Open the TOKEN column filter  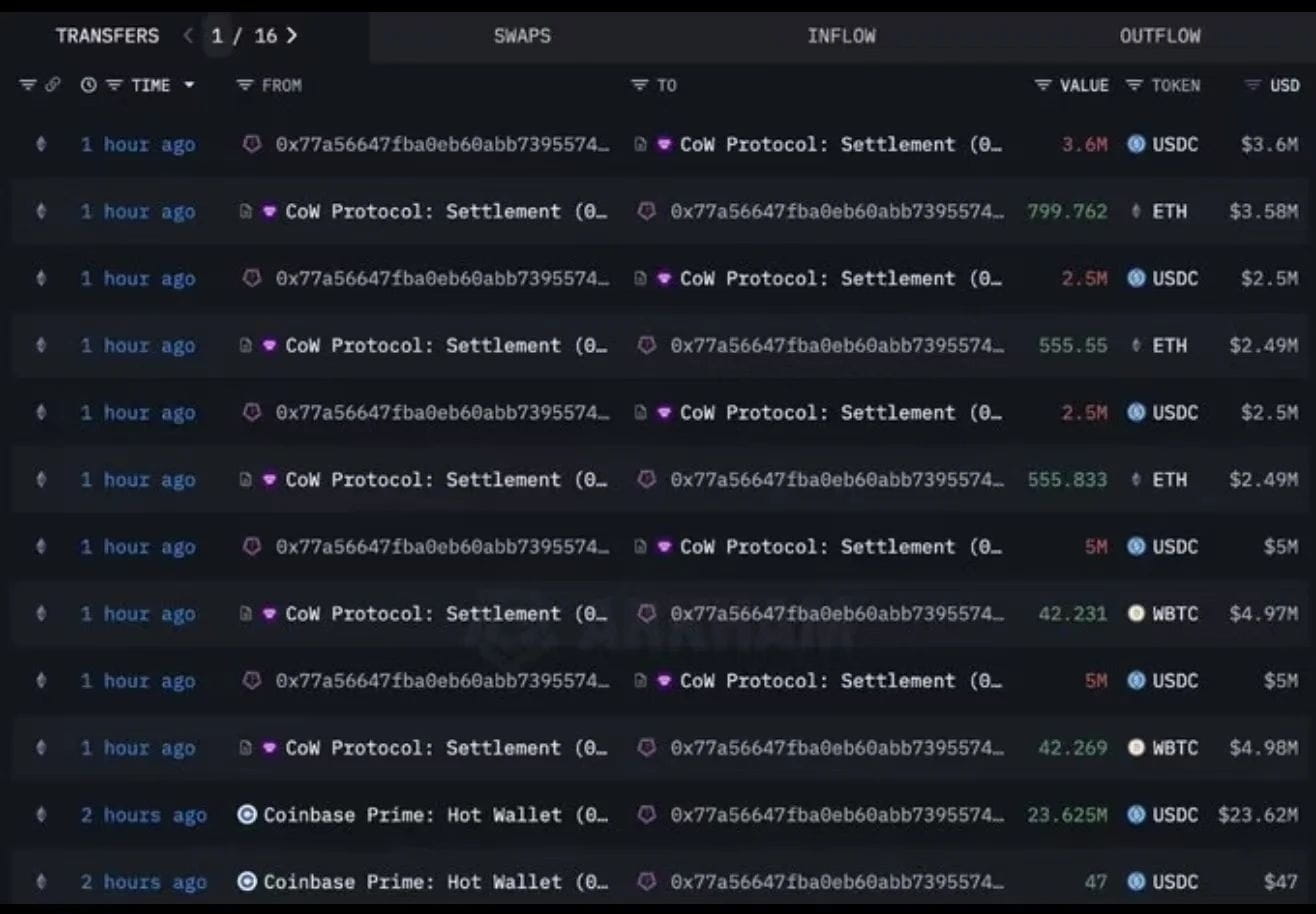(x=1134, y=86)
